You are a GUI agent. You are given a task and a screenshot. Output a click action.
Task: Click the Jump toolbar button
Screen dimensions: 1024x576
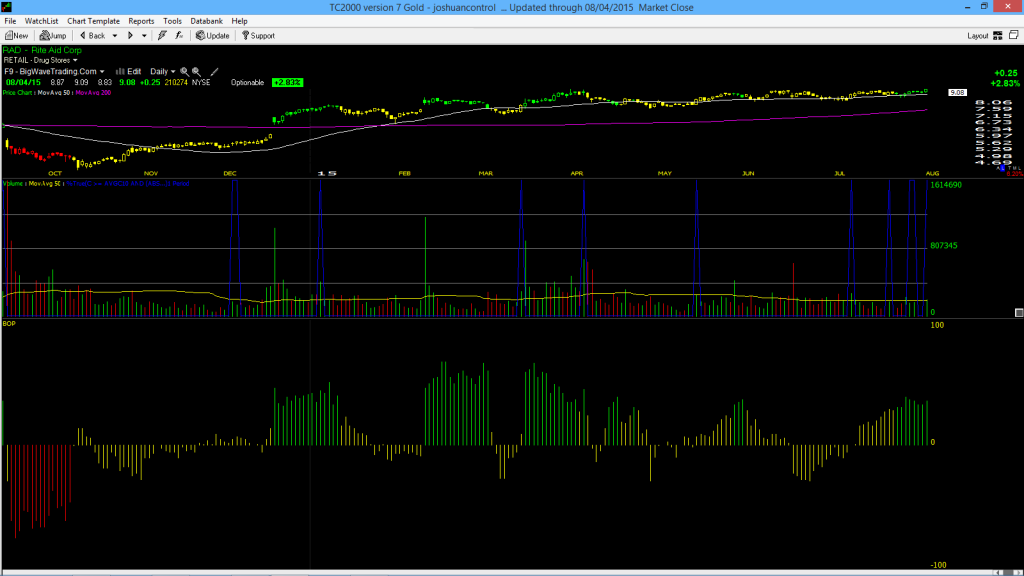pyautogui.click(x=53, y=36)
